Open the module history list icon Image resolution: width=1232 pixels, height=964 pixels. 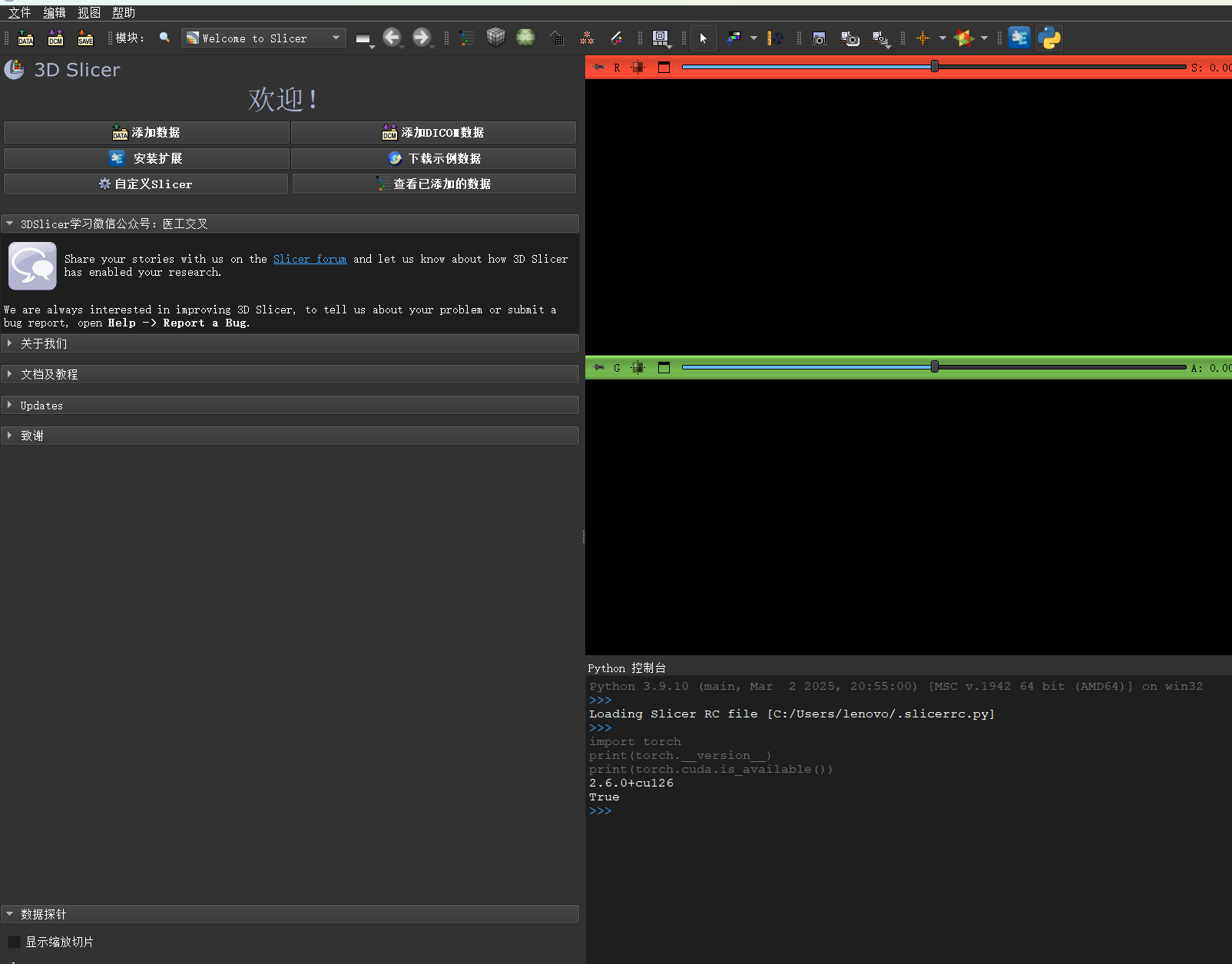coord(363,38)
